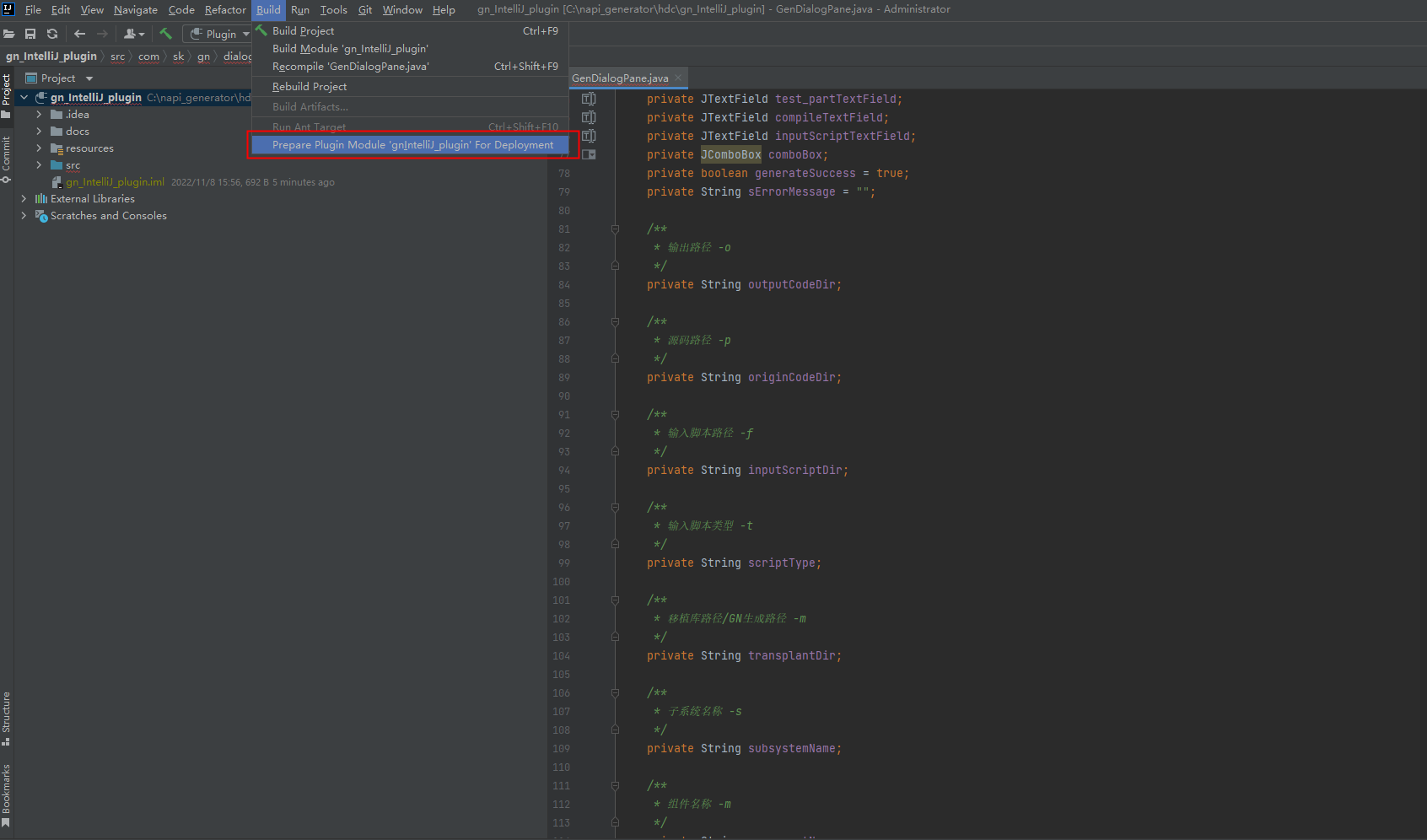1427x840 pixels.
Task: Click the Back navigation arrow
Action: [x=79, y=34]
